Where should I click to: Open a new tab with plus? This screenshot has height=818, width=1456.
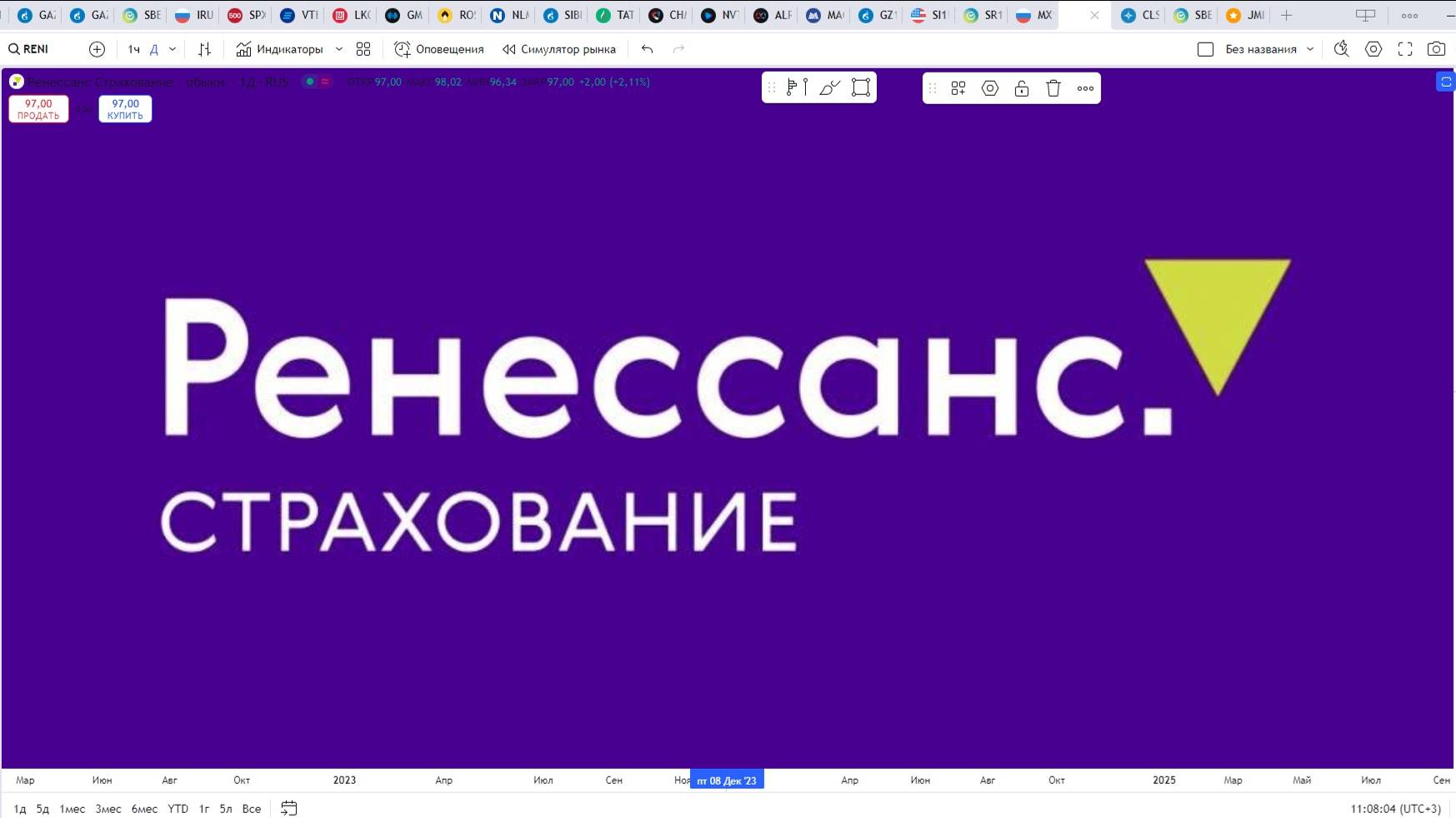click(1286, 15)
